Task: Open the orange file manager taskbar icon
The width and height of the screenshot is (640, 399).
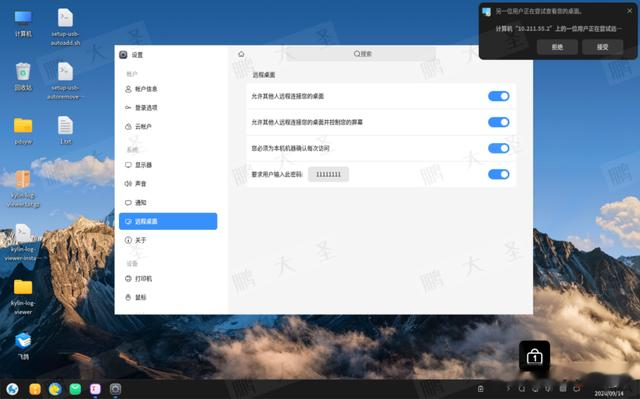Action: [x=35, y=389]
